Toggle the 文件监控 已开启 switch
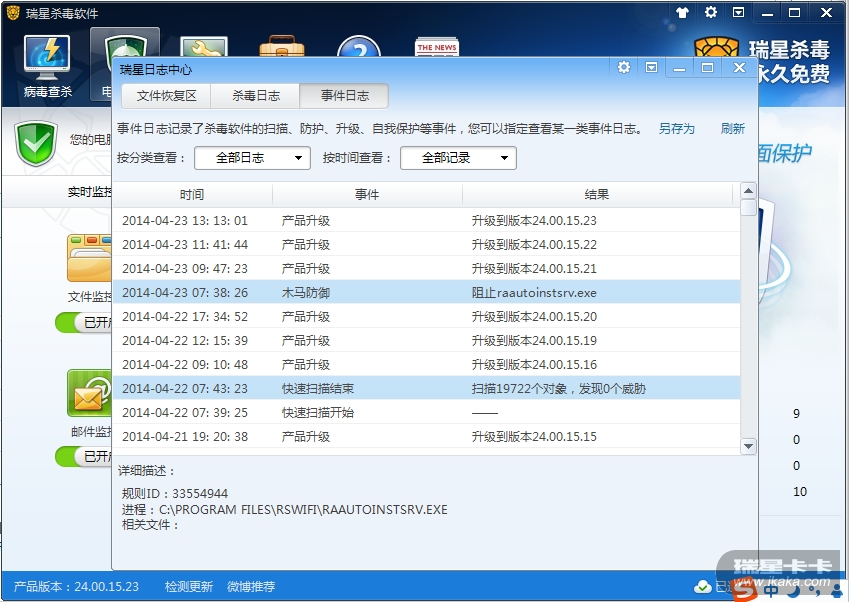This screenshot has width=849, height=602. [83, 322]
